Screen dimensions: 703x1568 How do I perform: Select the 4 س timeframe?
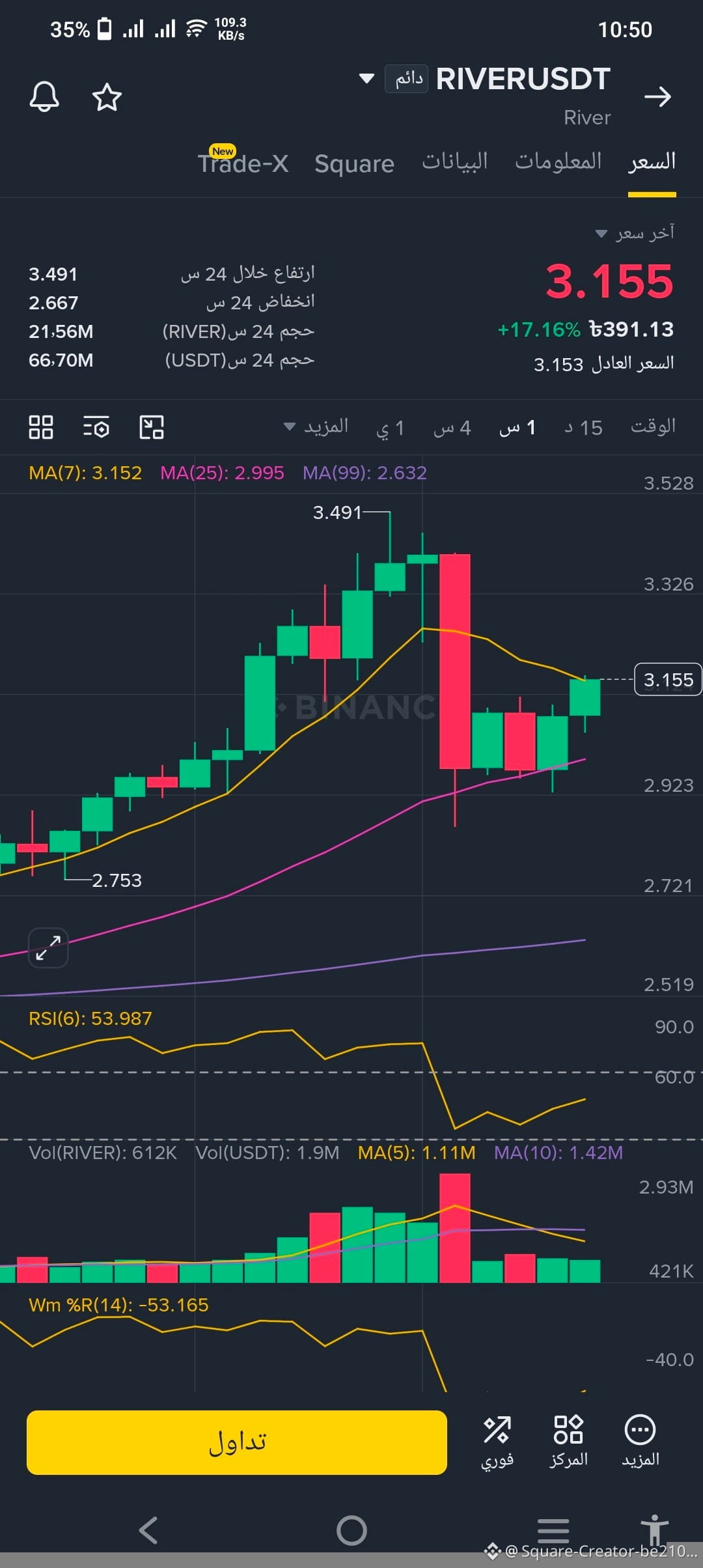tap(452, 428)
